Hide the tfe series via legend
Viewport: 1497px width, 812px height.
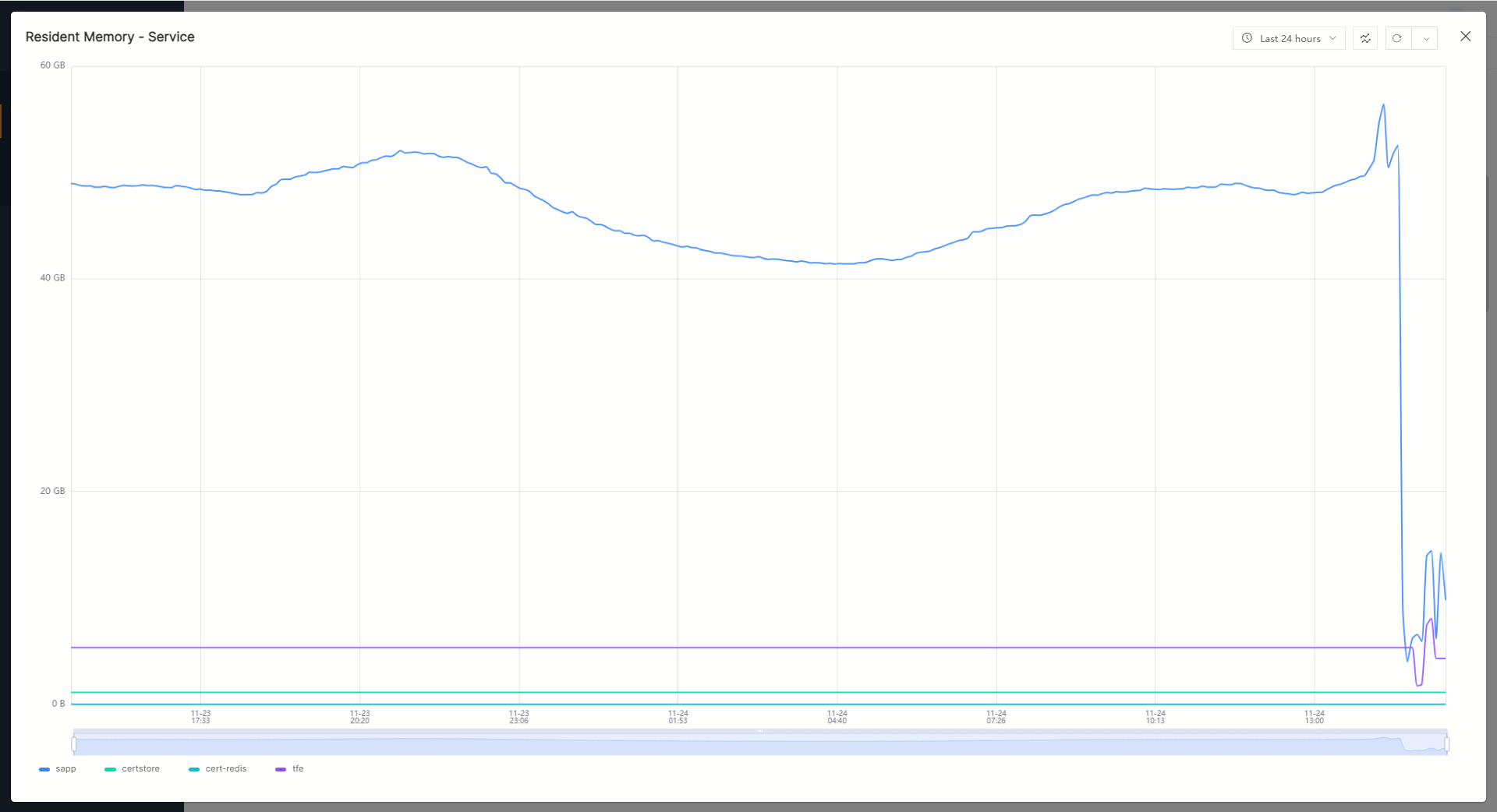coord(298,769)
